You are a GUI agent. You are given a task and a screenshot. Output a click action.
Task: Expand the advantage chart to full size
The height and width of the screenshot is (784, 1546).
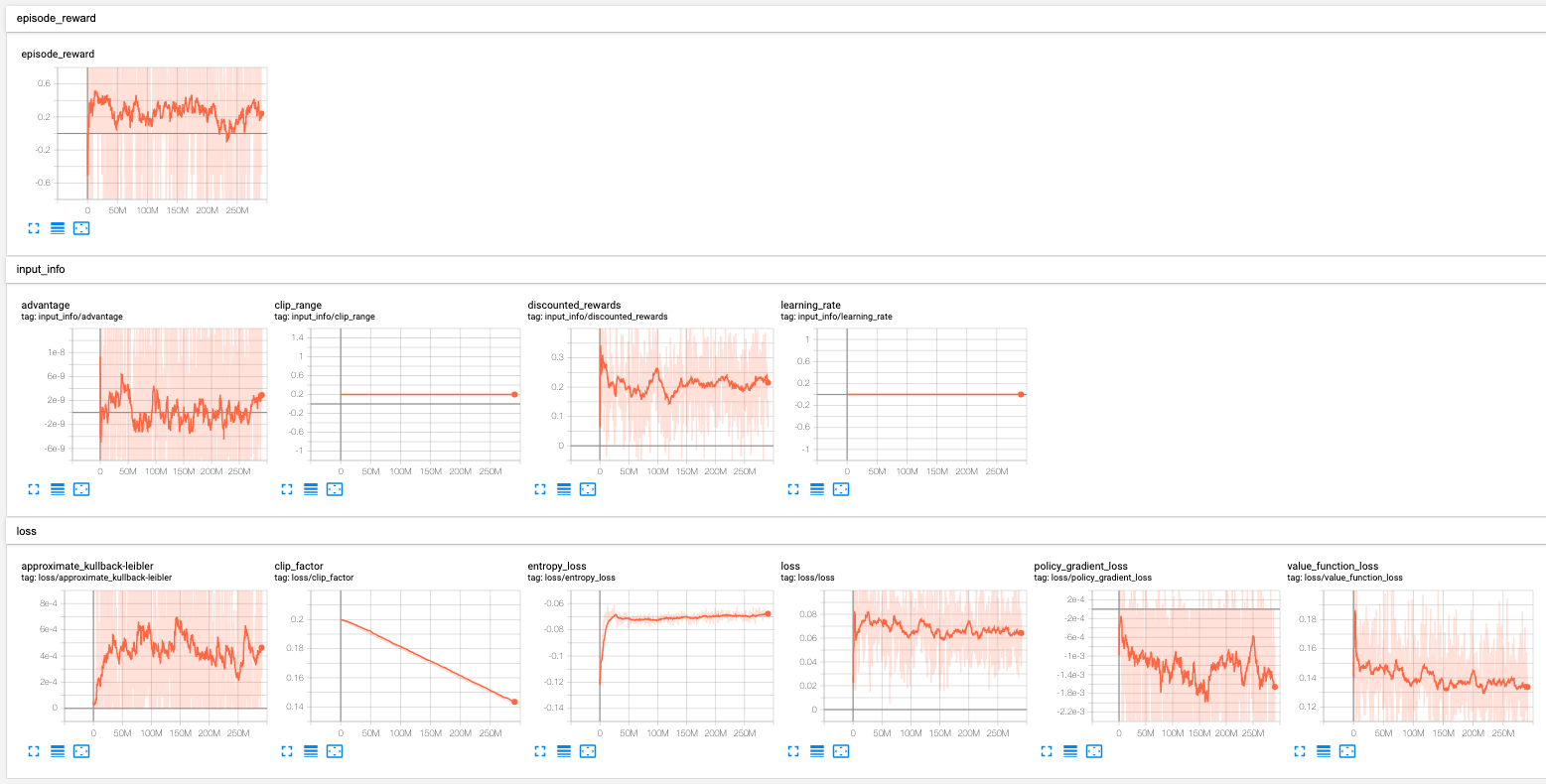coord(34,489)
